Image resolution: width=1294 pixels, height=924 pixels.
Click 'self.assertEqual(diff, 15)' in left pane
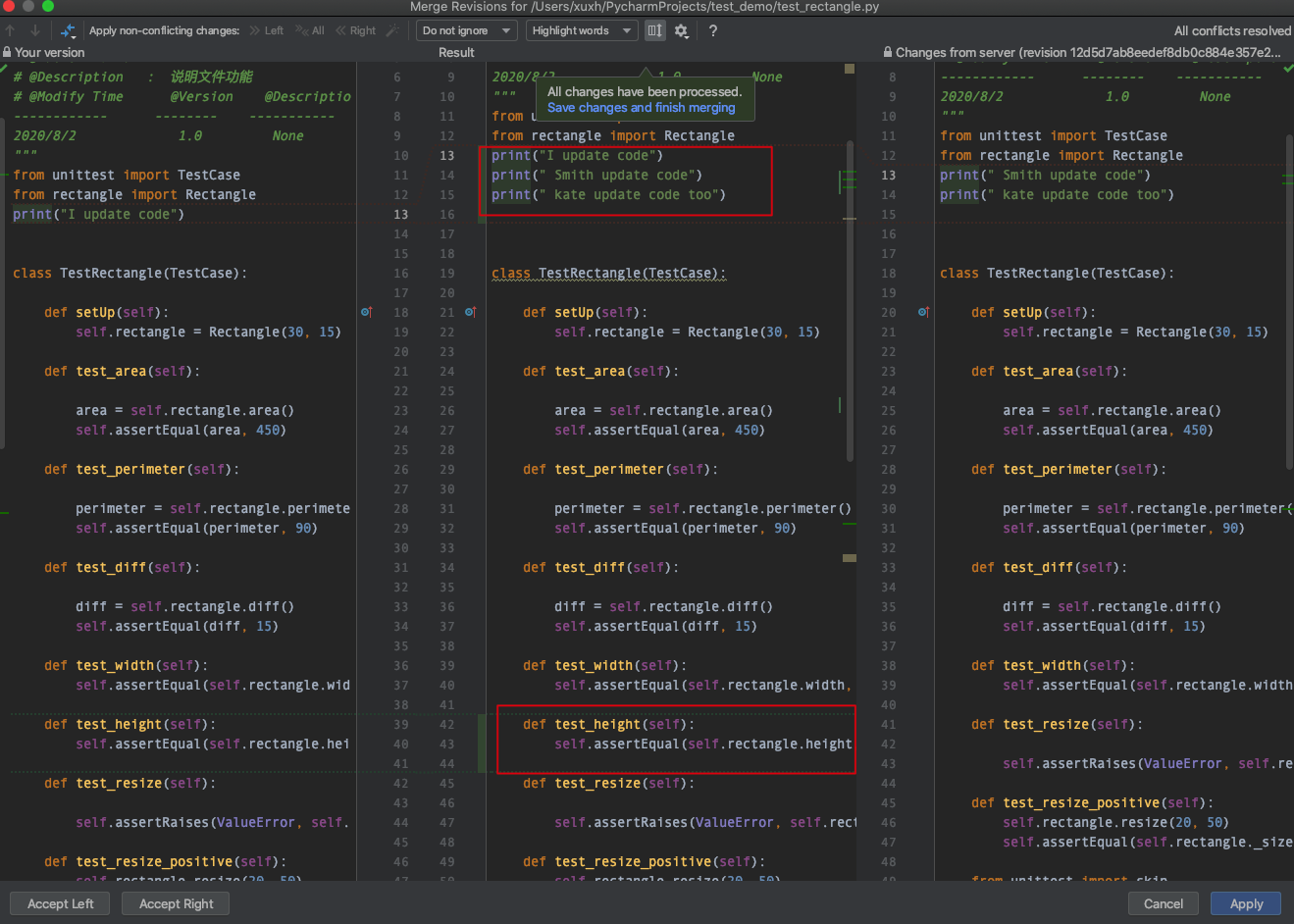177,626
